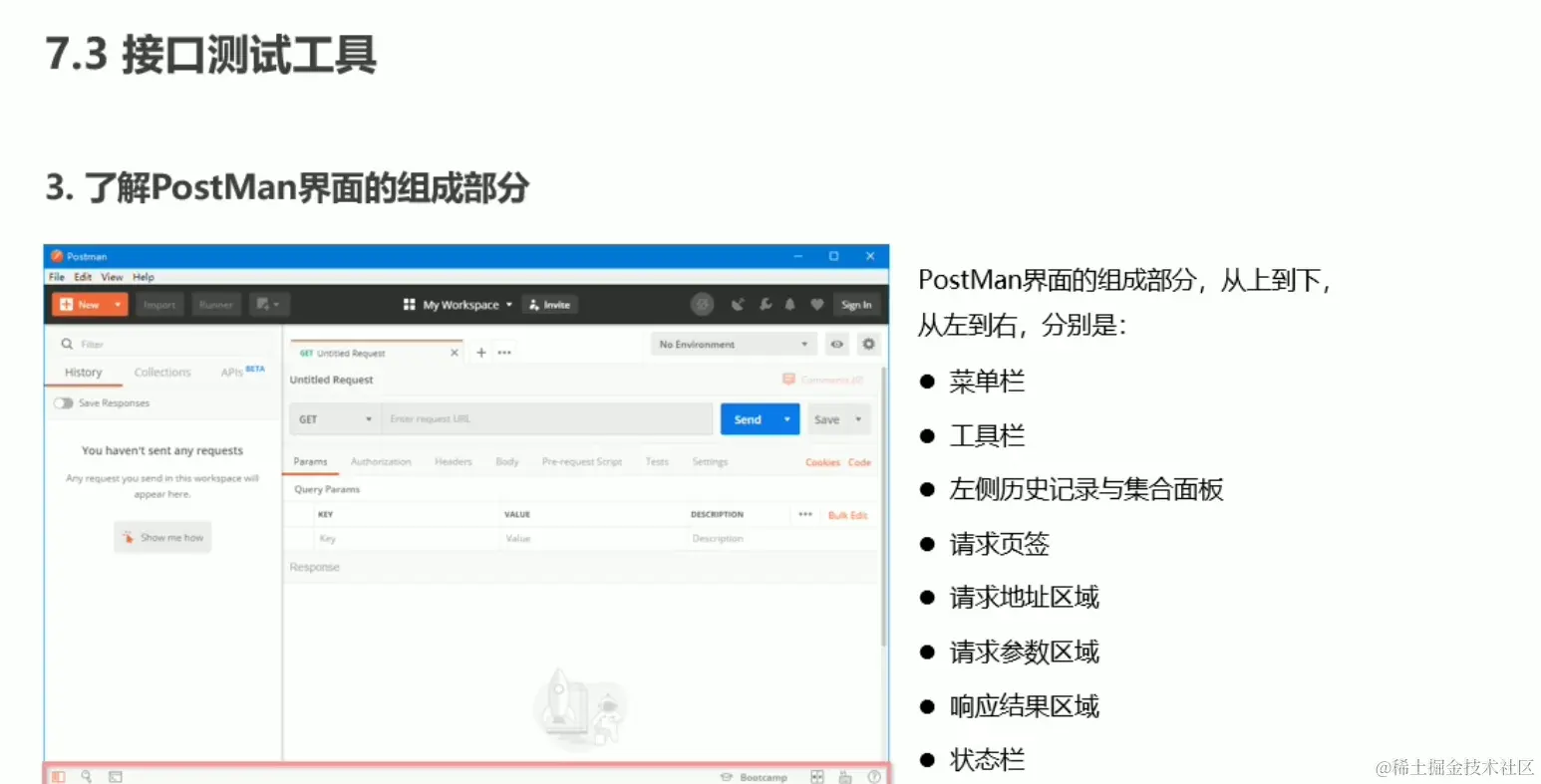
Task: Select the Body request tab
Action: click(x=507, y=461)
